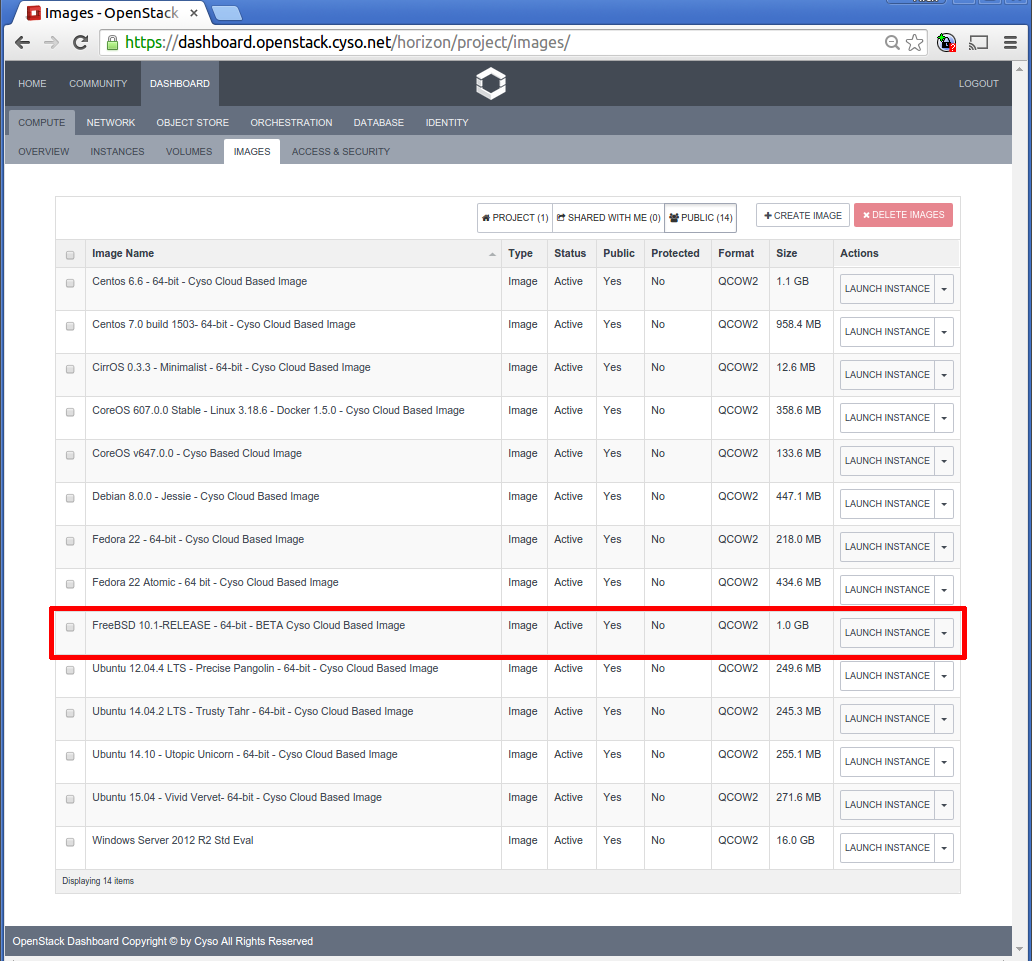Click the zoom magnifier icon in address bar
Screen dimensions: 1032x961
pos(892,43)
